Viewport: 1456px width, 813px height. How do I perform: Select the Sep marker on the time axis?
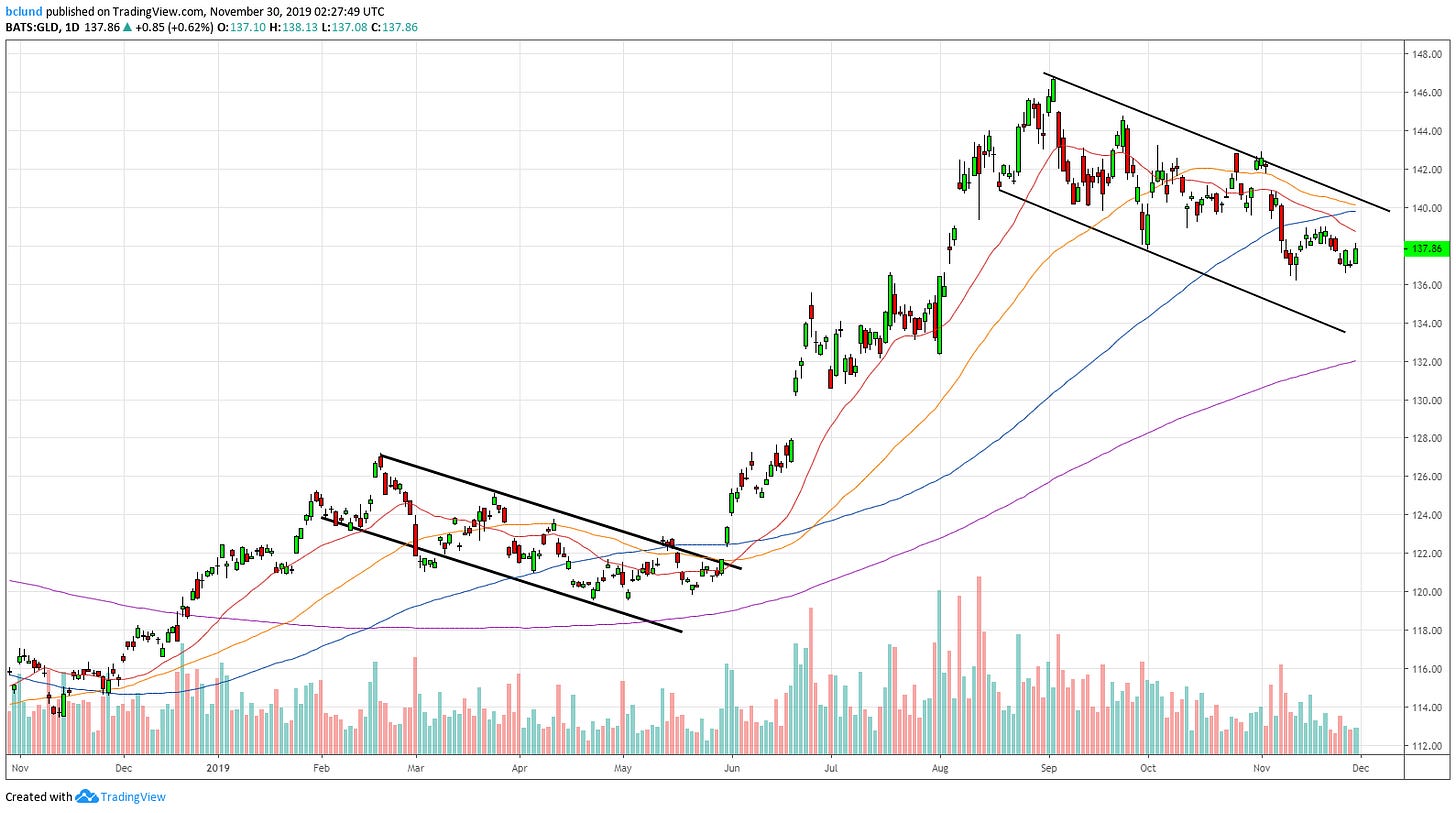click(x=1049, y=769)
